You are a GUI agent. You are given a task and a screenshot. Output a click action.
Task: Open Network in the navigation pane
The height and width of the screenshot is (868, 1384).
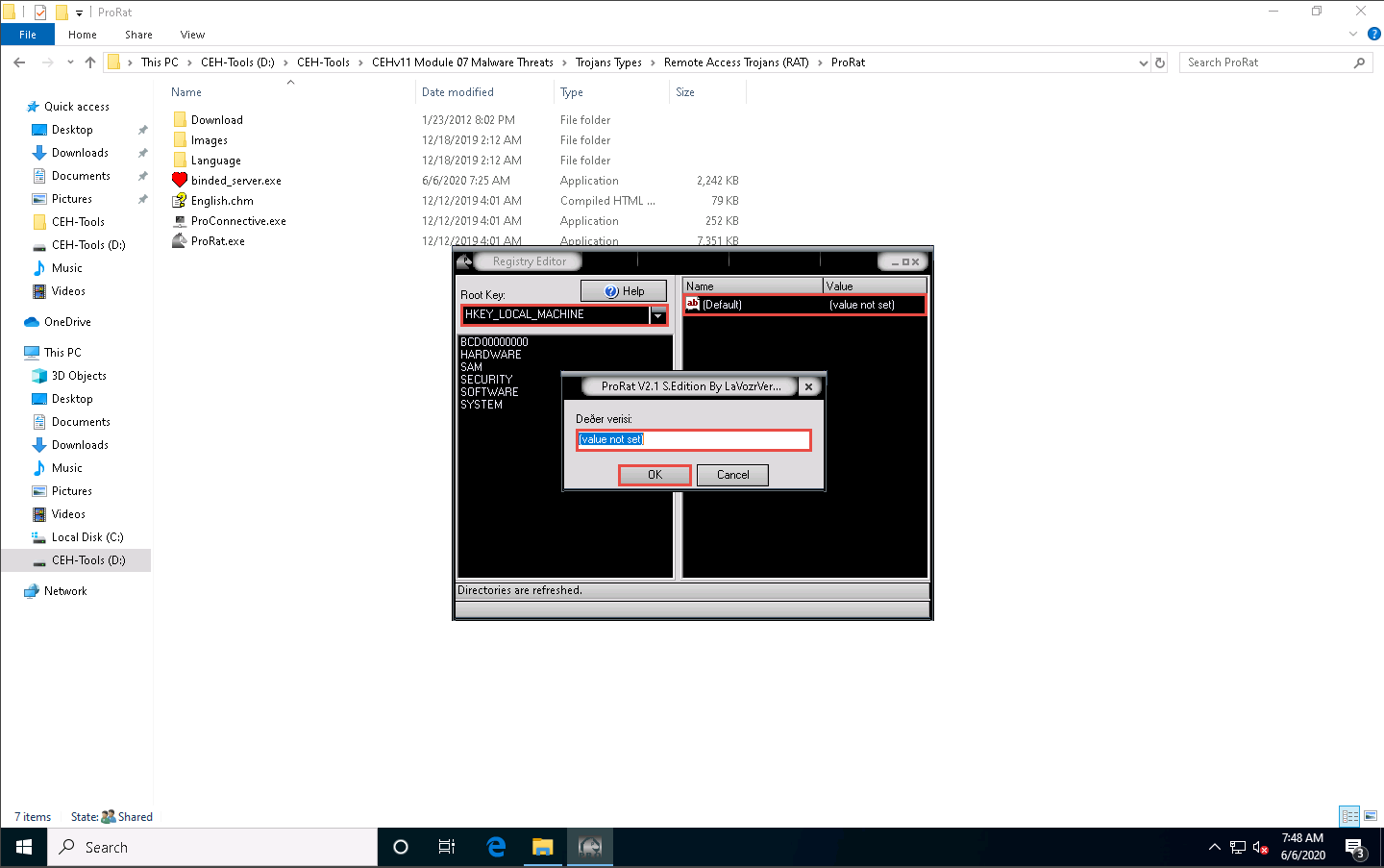(x=65, y=591)
